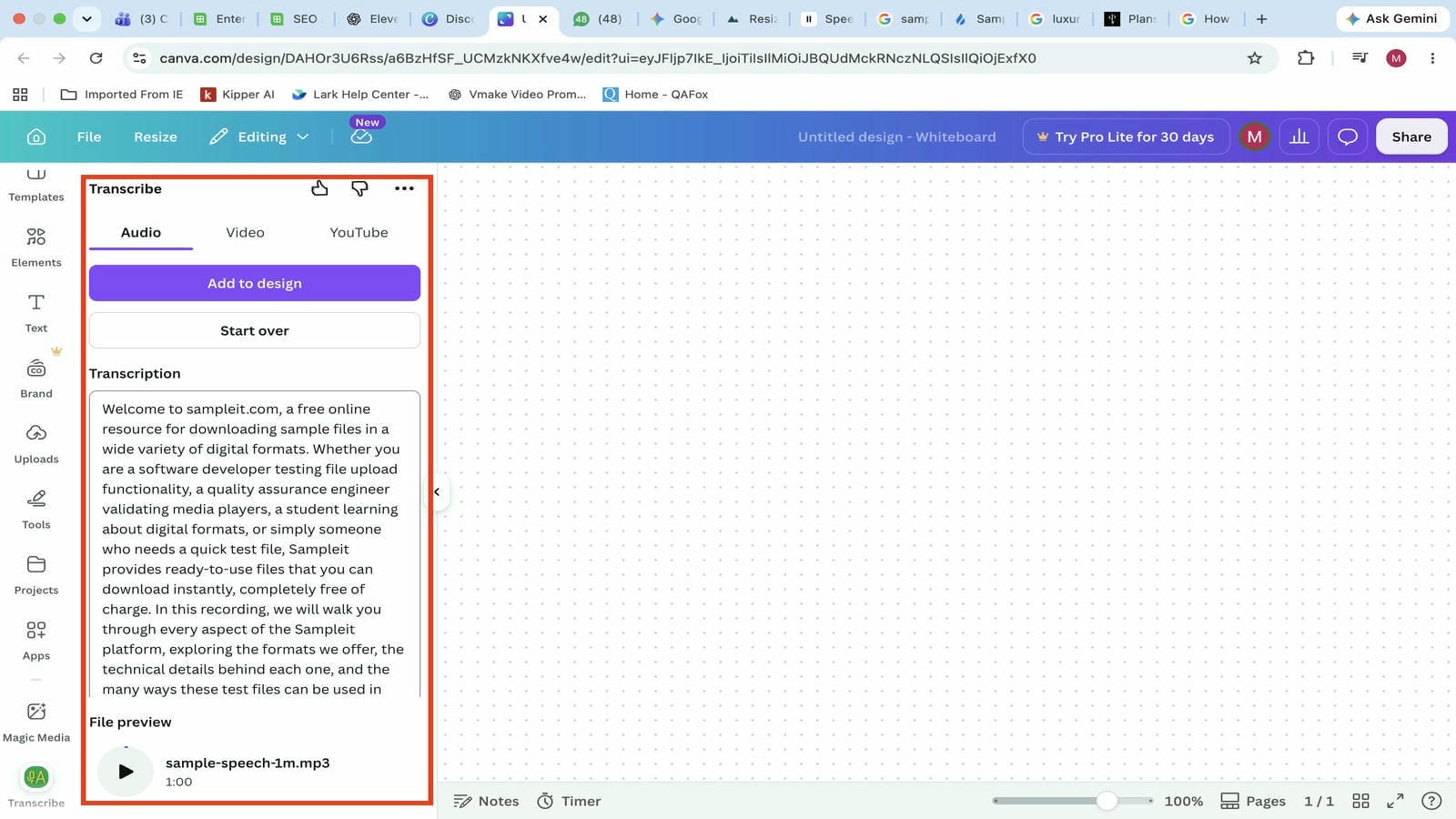1456x819 pixels.
Task: View site information icon in address bar
Action: pos(139,58)
